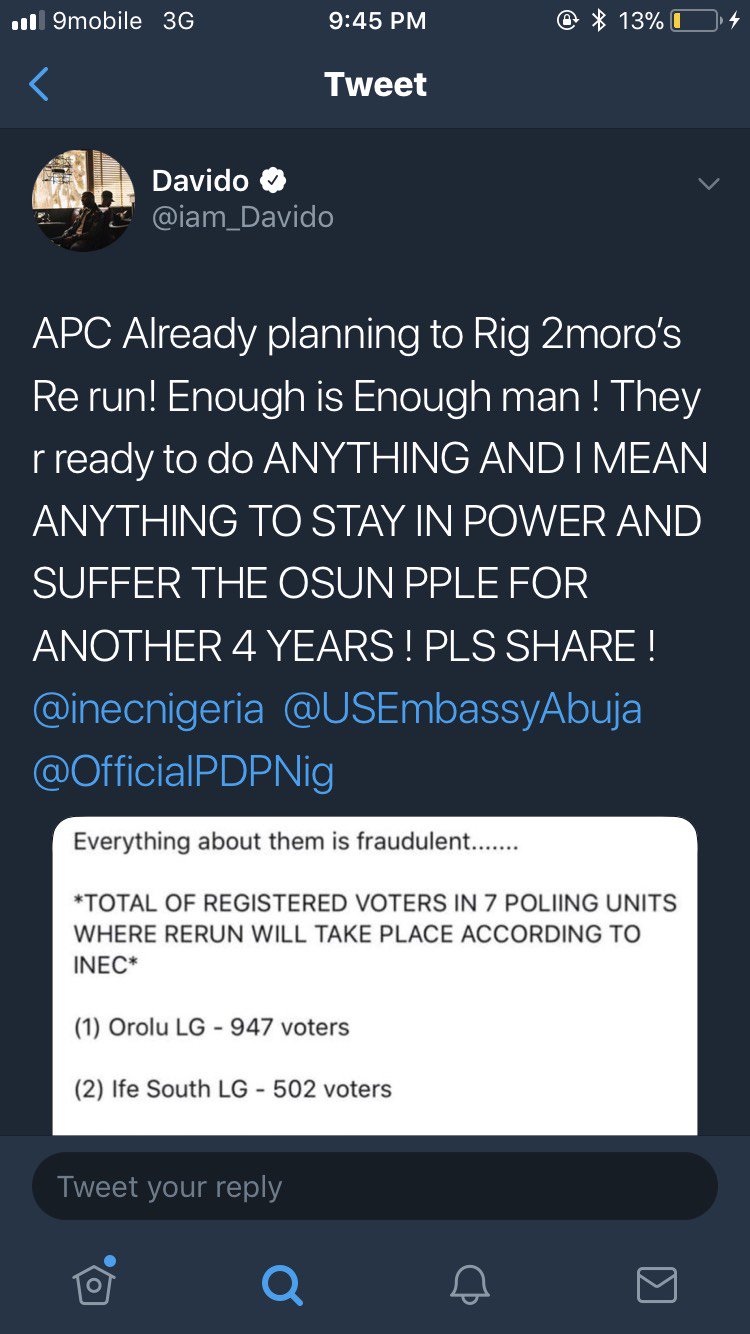Open the @inecnigeria mention
The width and height of the screenshot is (750, 1334).
(148, 709)
